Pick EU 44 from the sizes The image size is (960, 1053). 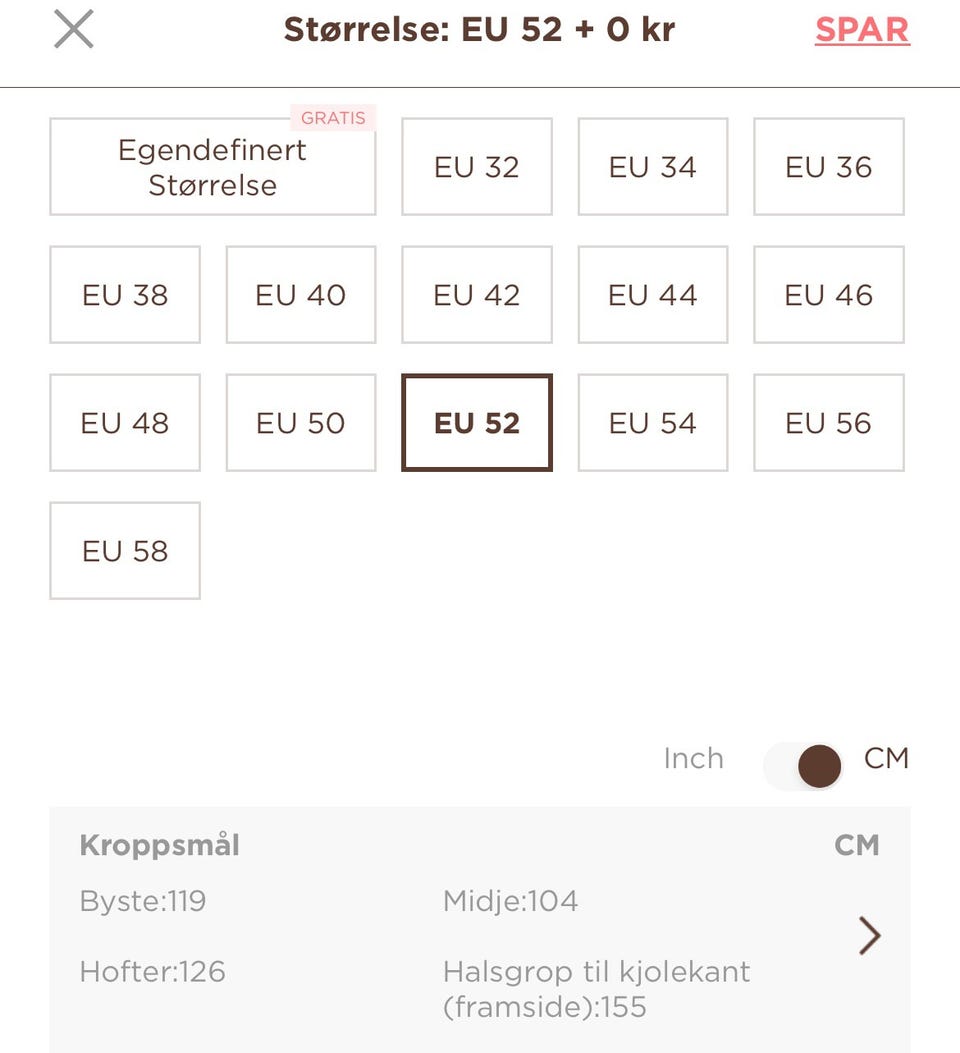(x=653, y=295)
